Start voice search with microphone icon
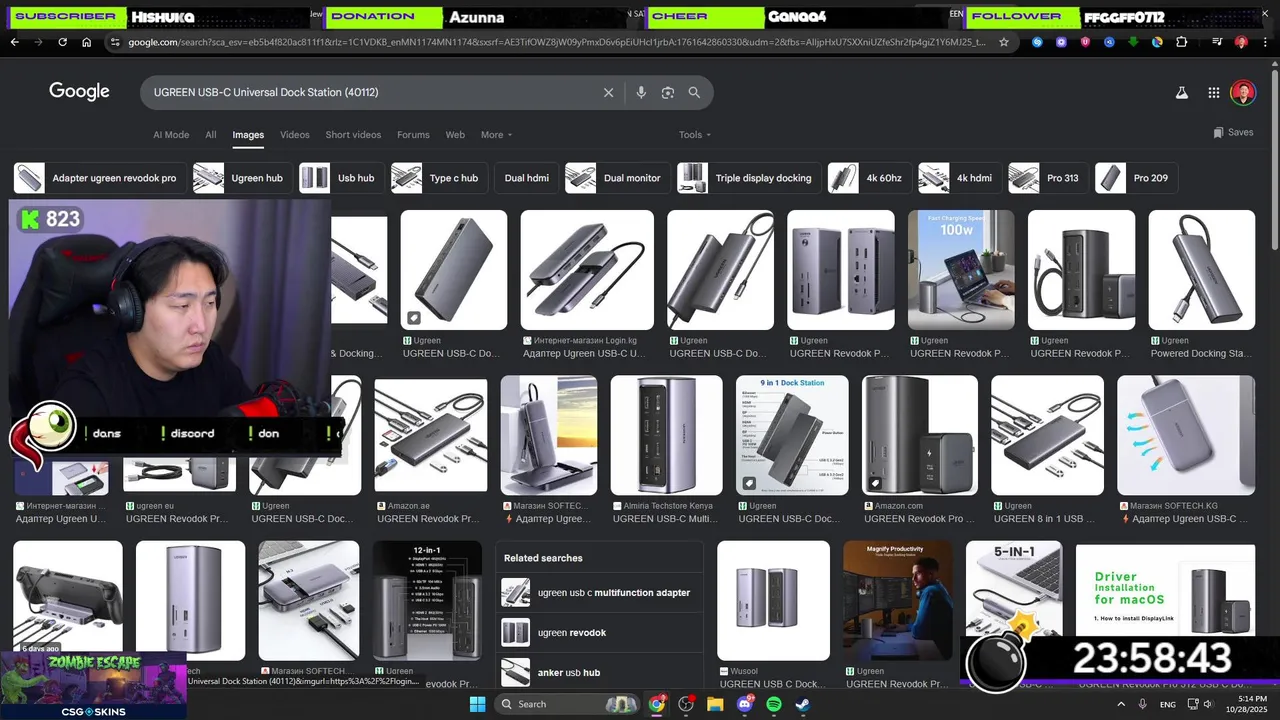Viewport: 1280px width, 720px height. click(x=641, y=92)
